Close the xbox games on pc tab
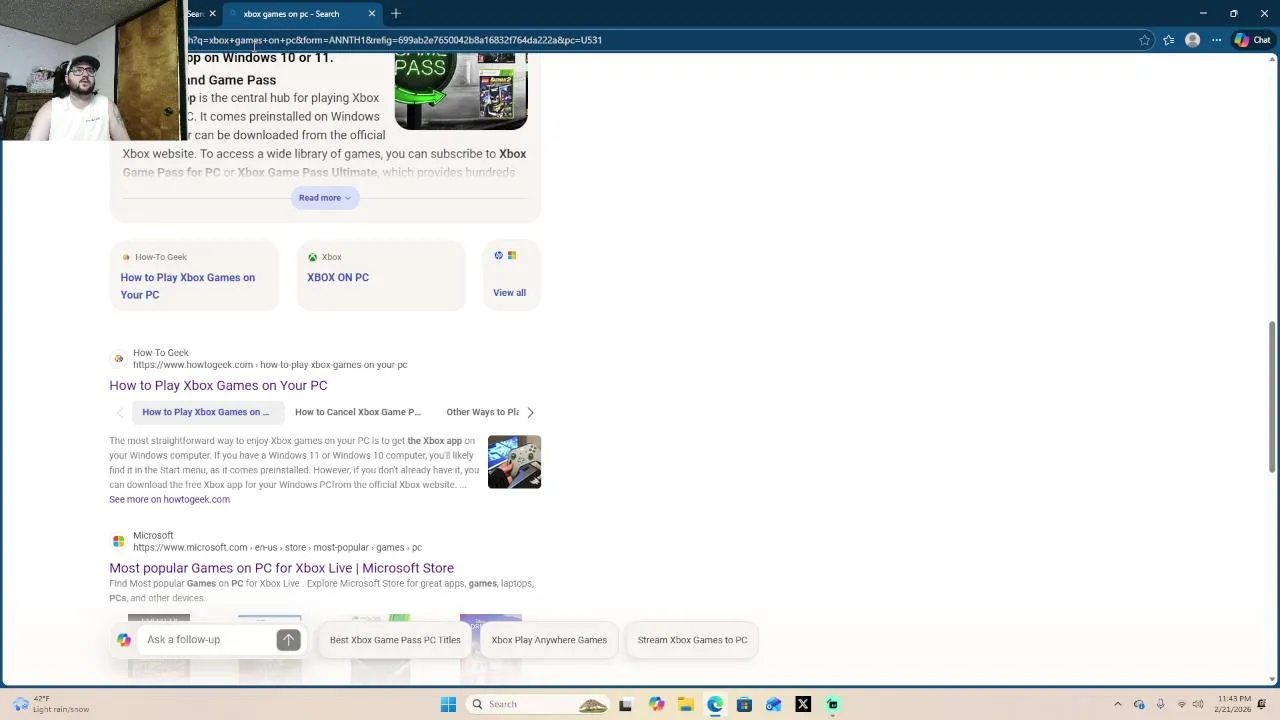The image size is (1280, 720). click(x=372, y=13)
